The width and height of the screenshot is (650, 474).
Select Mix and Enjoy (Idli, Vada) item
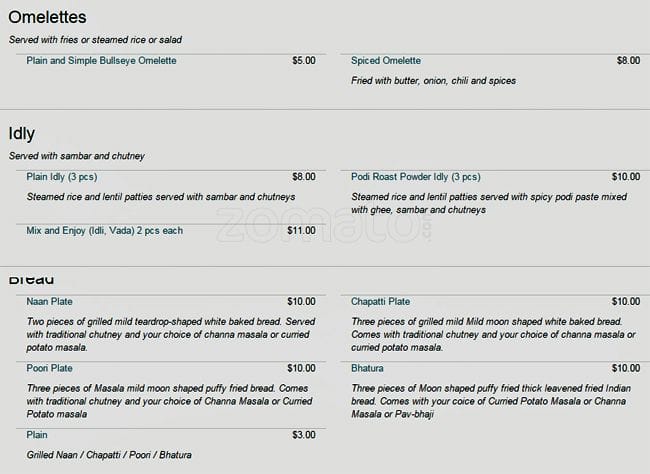point(104,230)
